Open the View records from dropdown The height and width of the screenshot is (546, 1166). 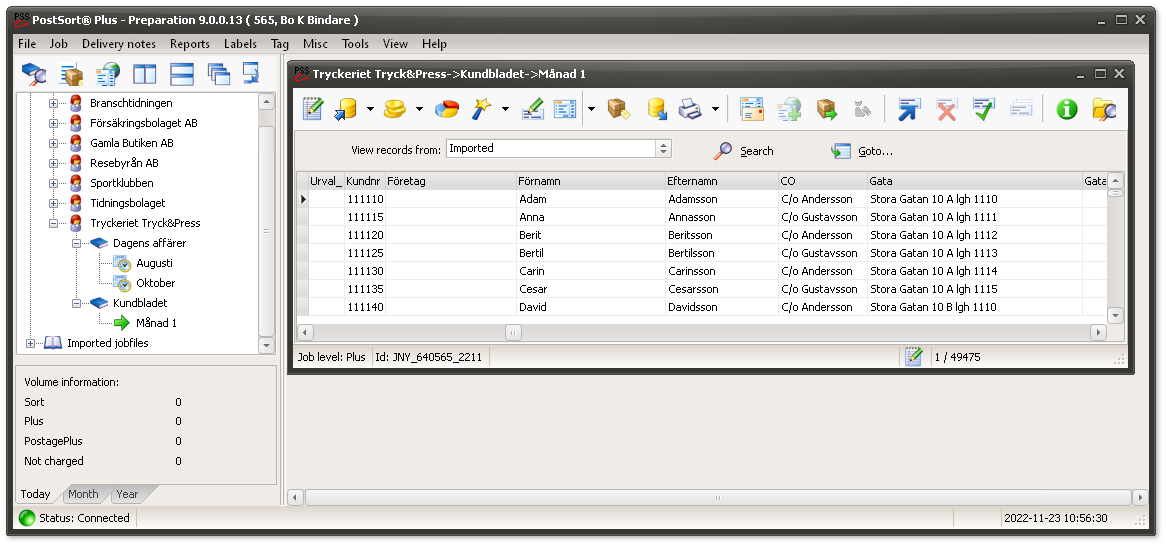663,149
